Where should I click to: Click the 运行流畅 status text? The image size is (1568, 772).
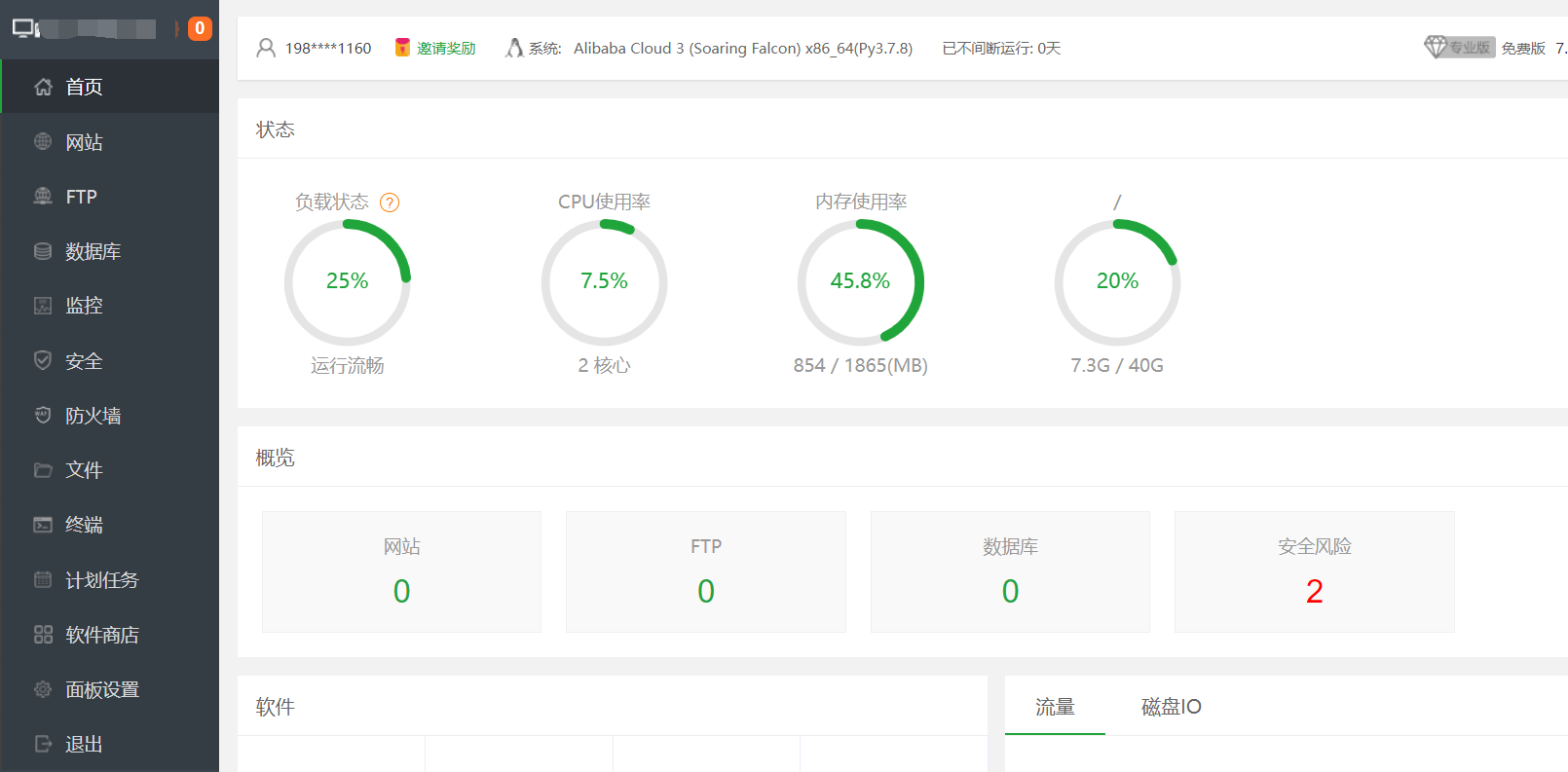click(x=348, y=365)
